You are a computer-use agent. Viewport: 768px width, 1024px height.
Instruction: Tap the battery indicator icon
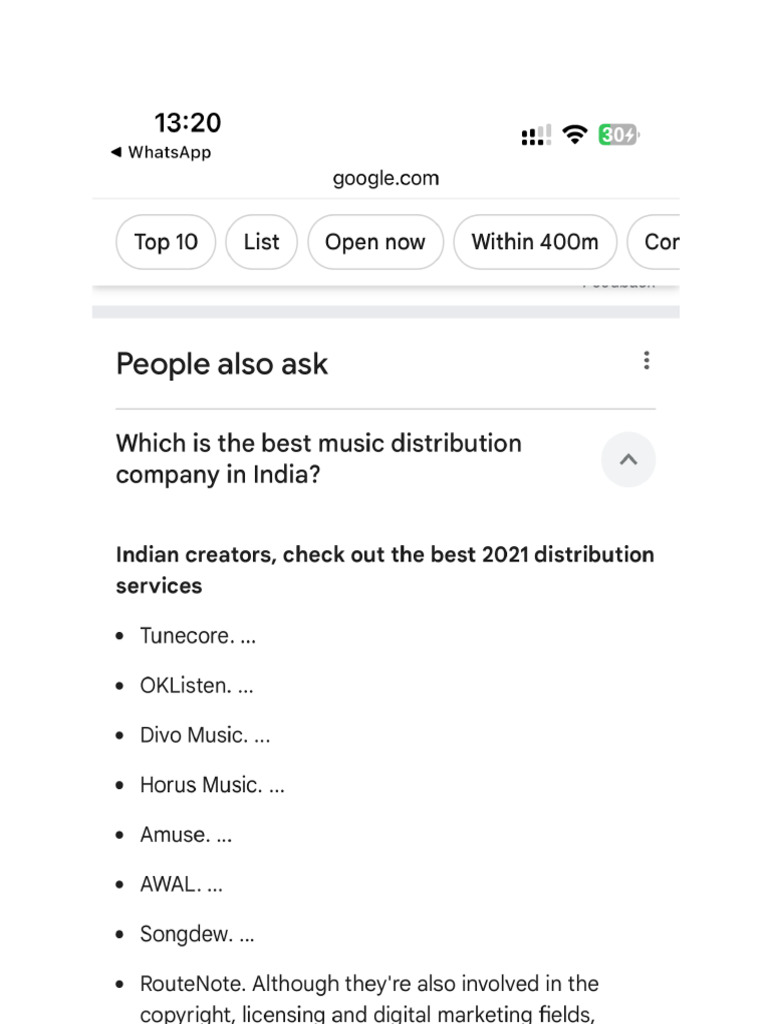click(618, 134)
